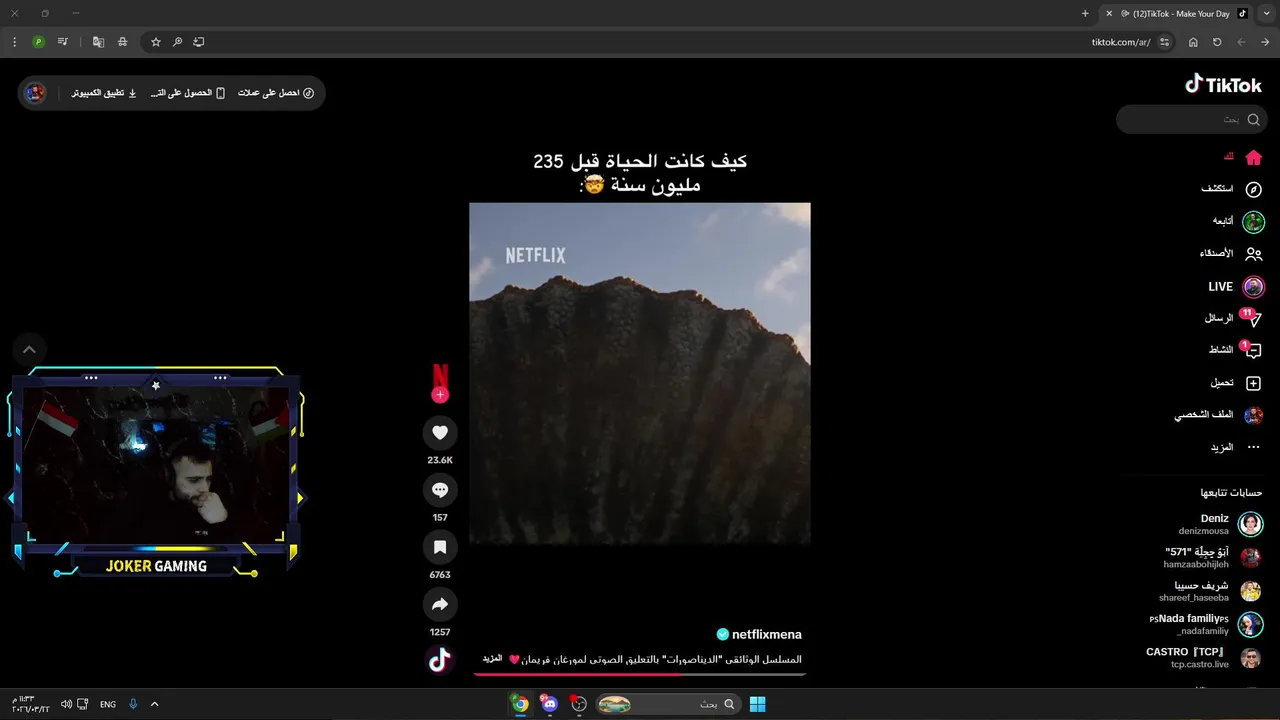This screenshot has height=720, width=1280.
Task: Open the comments bubble showing 157
Action: click(x=440, y=490)
